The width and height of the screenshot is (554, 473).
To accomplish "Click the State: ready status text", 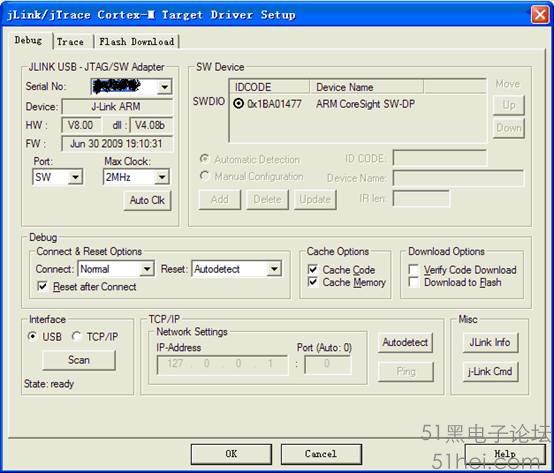I will 49,384.
